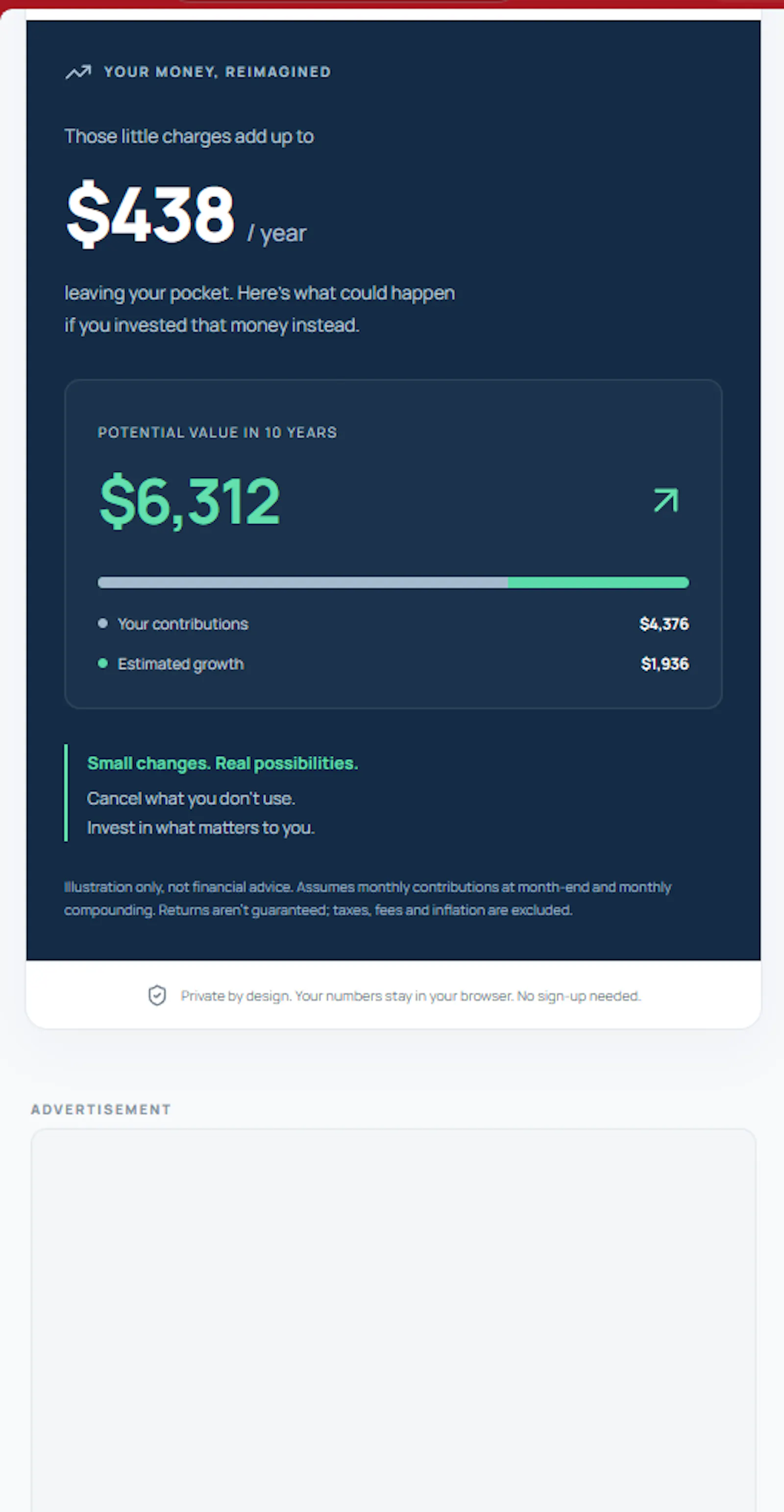Image resolution: width=784 pixels, height=1512 pixels.
Task: Click the trending-up chart icon
Action: (78, 72)
